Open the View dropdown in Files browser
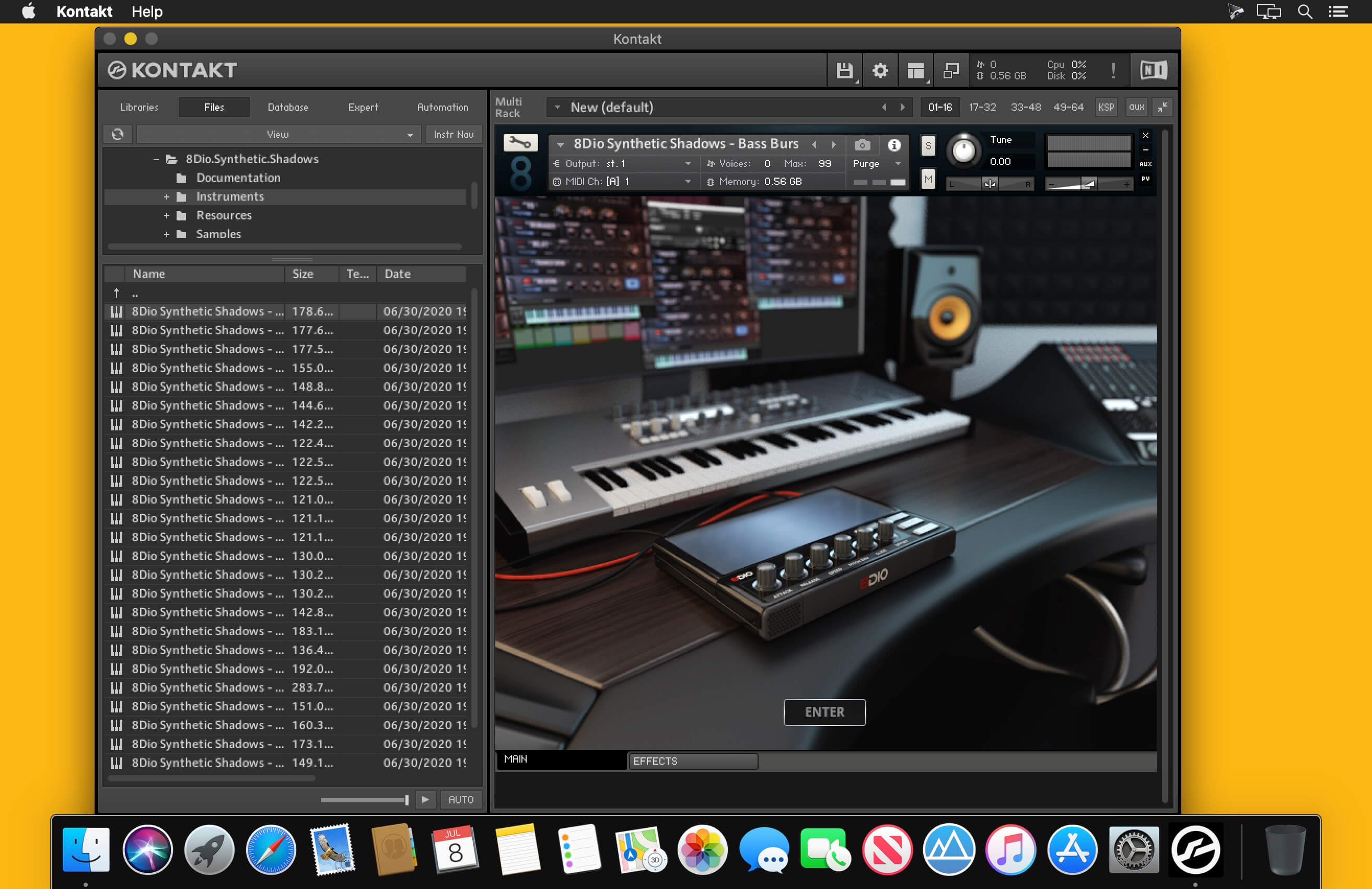Image resolution: width=1372 pixels, height=889 pixels. (278, 134)
